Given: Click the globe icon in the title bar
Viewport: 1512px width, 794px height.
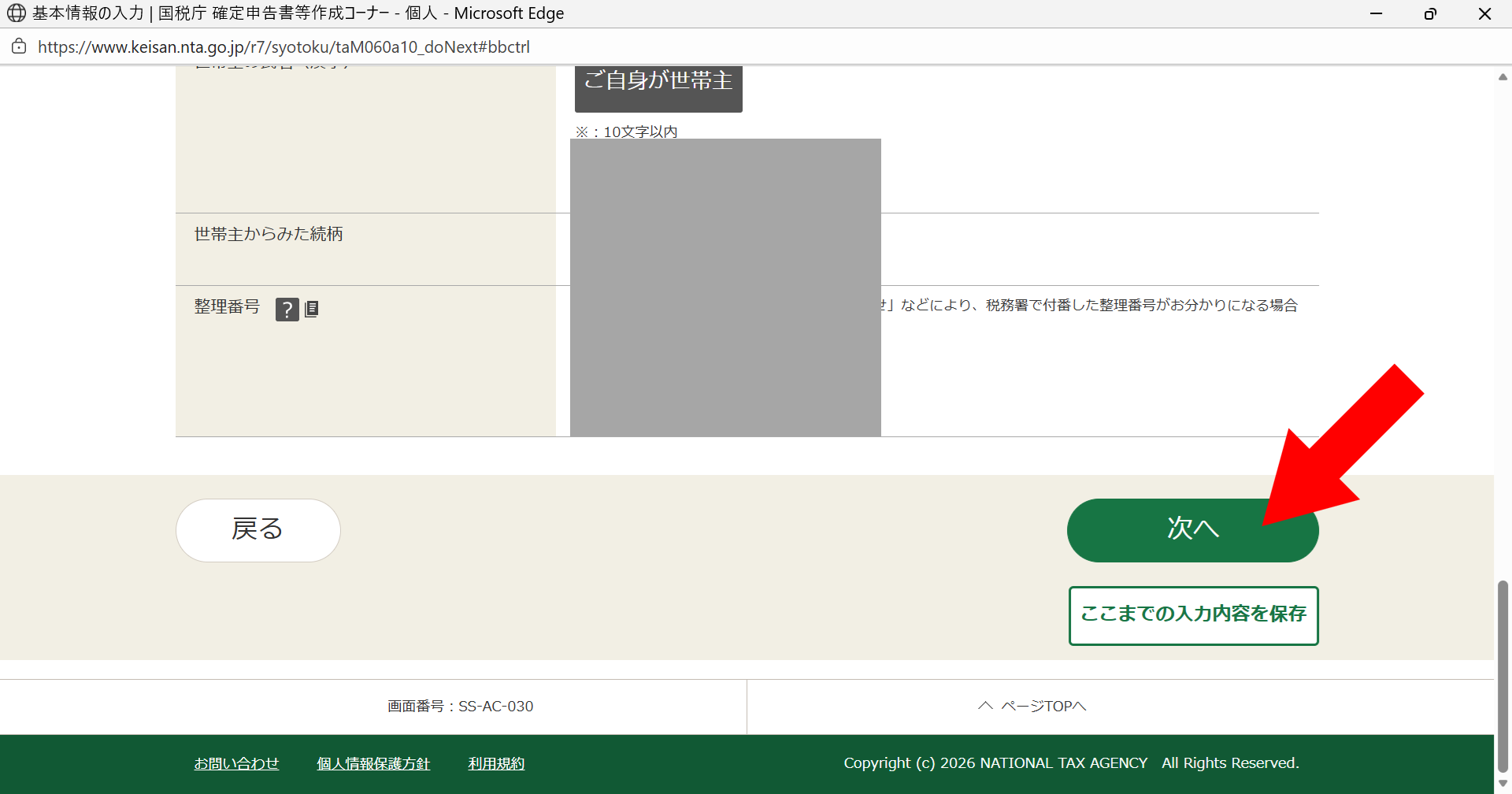Looking at the screenshot, I should click(x=16, y=13).
